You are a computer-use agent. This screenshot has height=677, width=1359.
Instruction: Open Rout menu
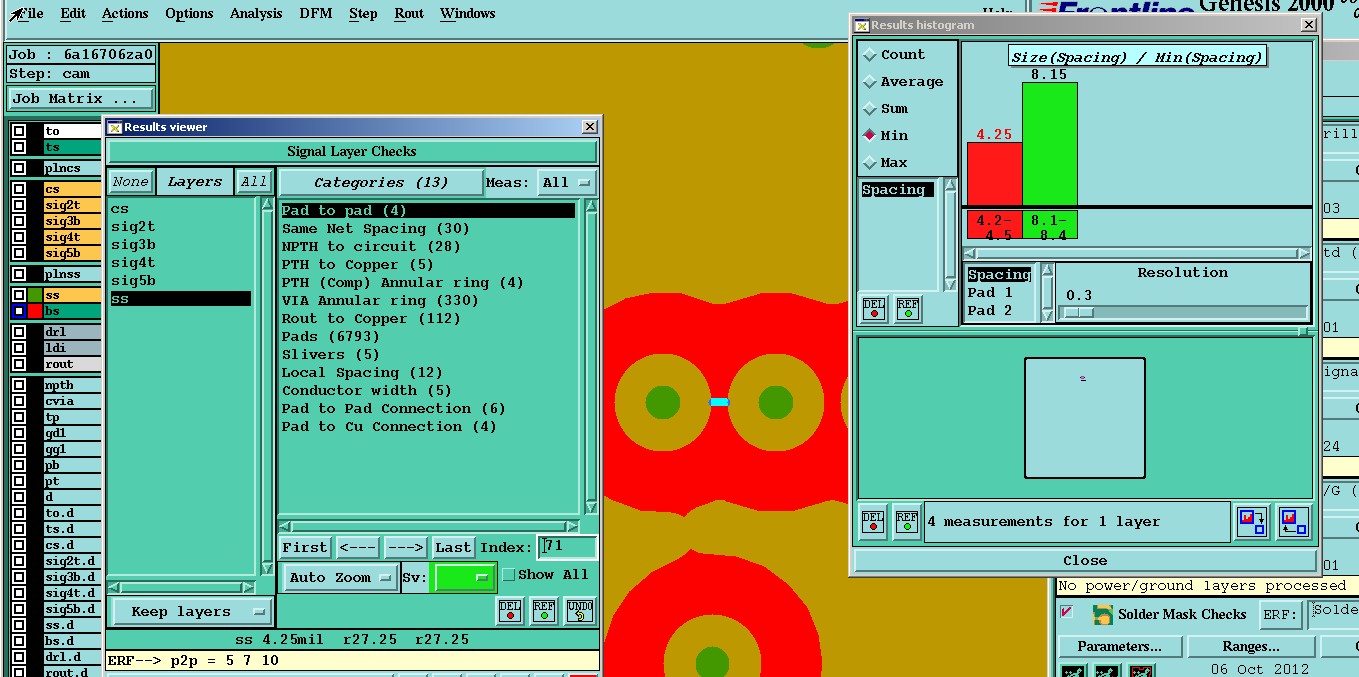(x=409, y=14)
